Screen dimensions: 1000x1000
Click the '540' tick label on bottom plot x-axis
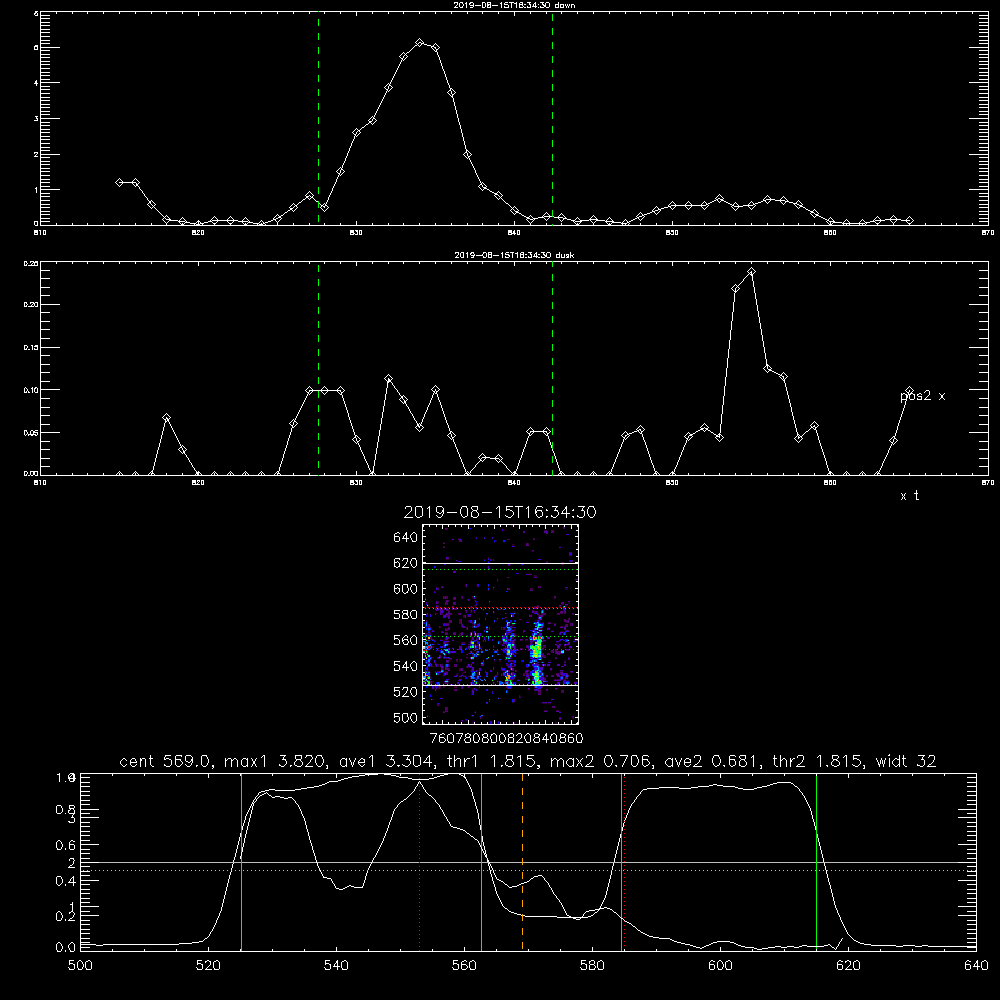point(336,966)
